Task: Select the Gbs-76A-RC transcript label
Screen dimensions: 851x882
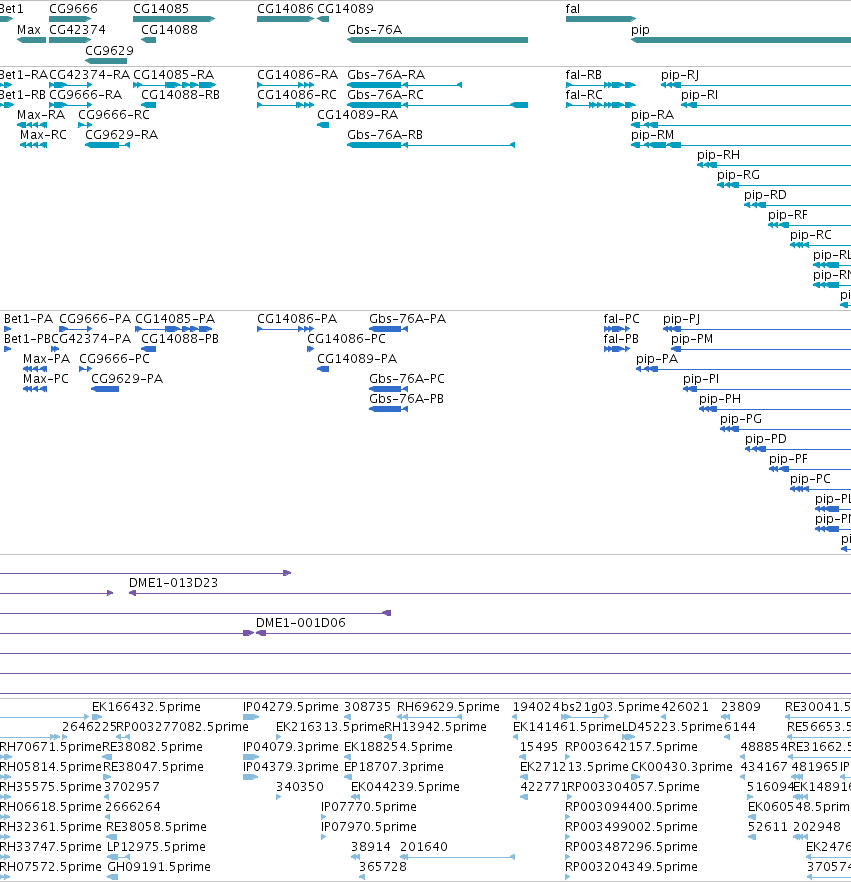Action: pyautogui.click(x=385, y=94)
